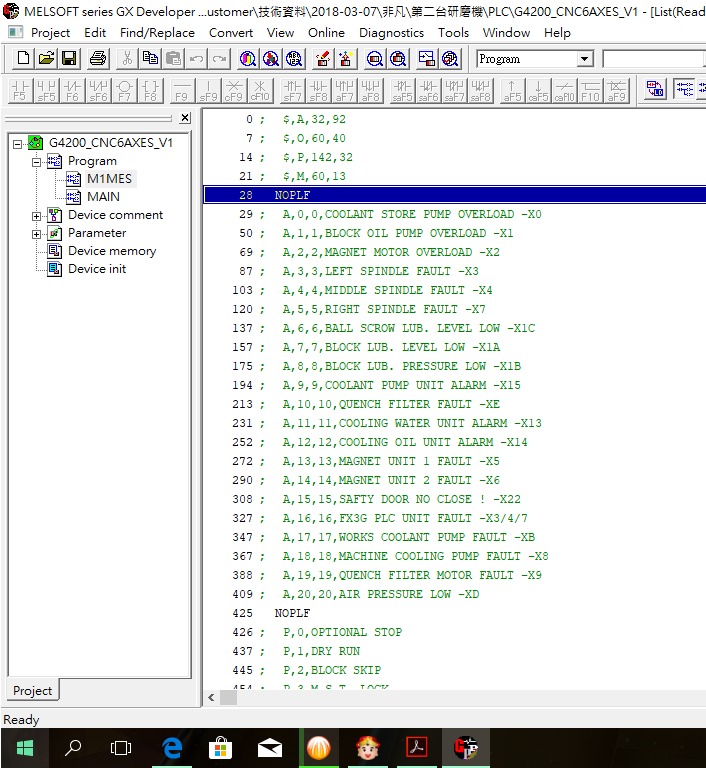Image resolution: width=706 pixels, height=768 pixels.
Task: Click the sF5 parallel contact icon
Action: [46, 90]
